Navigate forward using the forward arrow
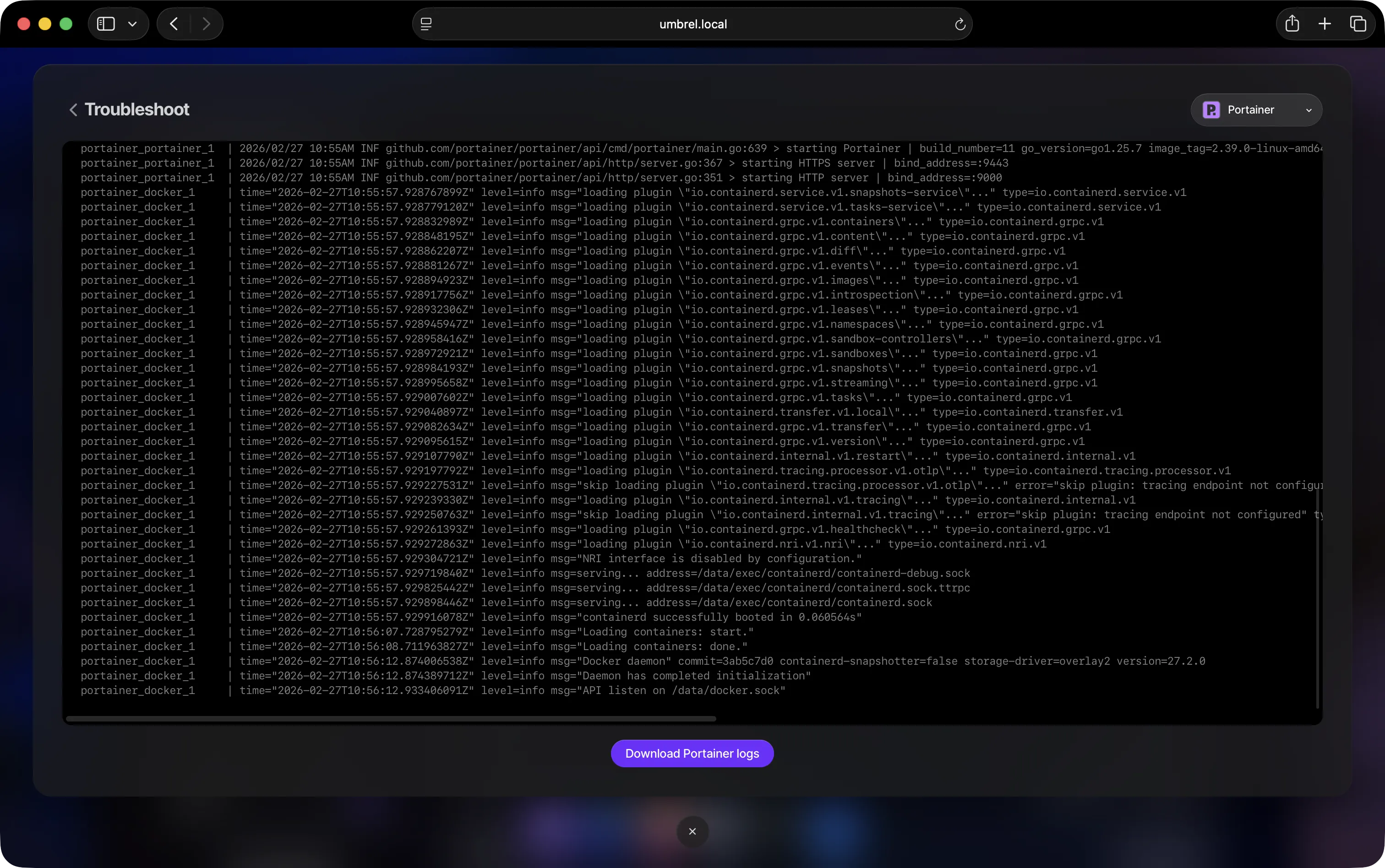This screenshot has height=868, width=1385. pyautogui.click(x=207, y=23)
